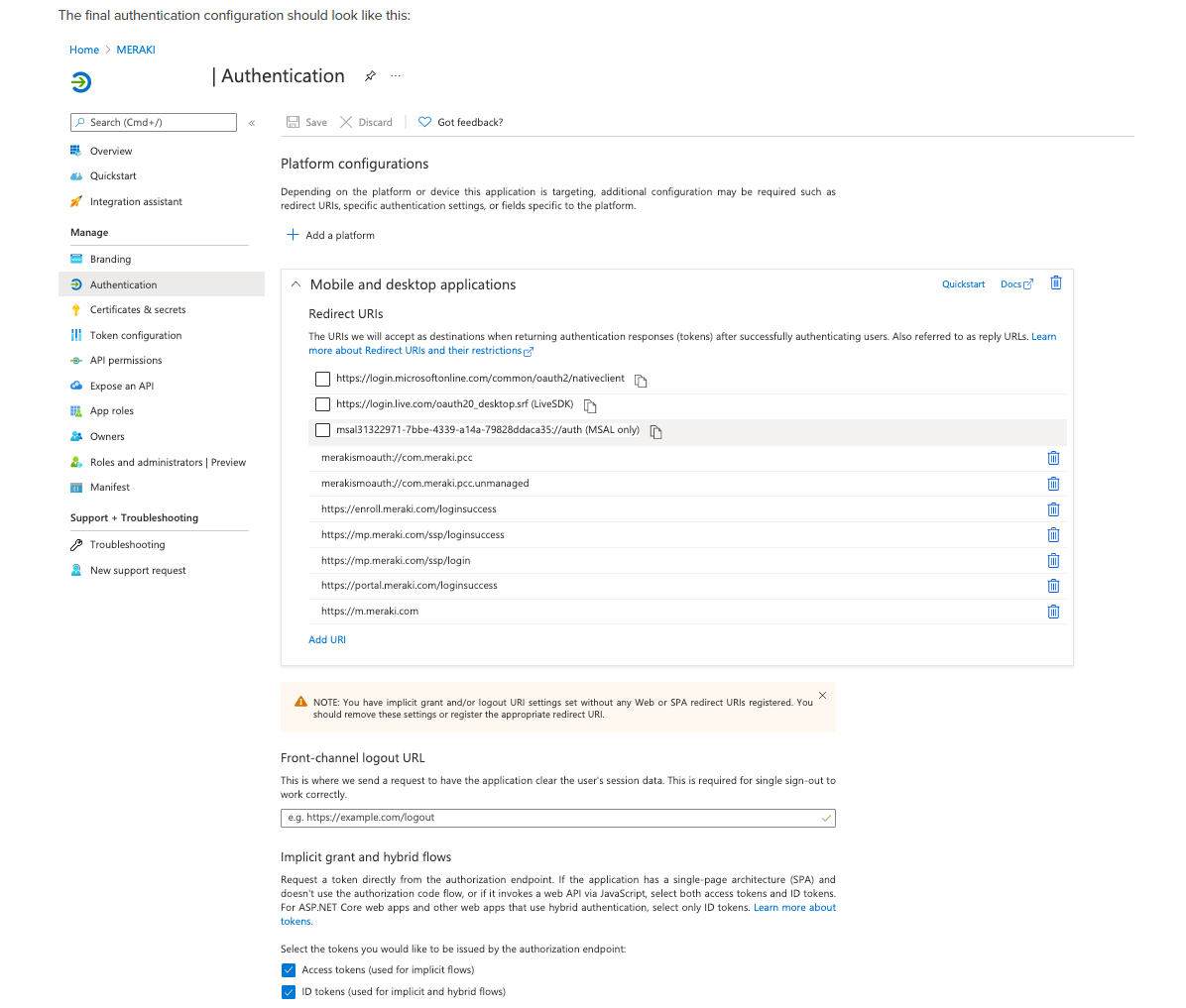
Task: Open more options via the ellipsis menu
Action: tap(395, 75)
